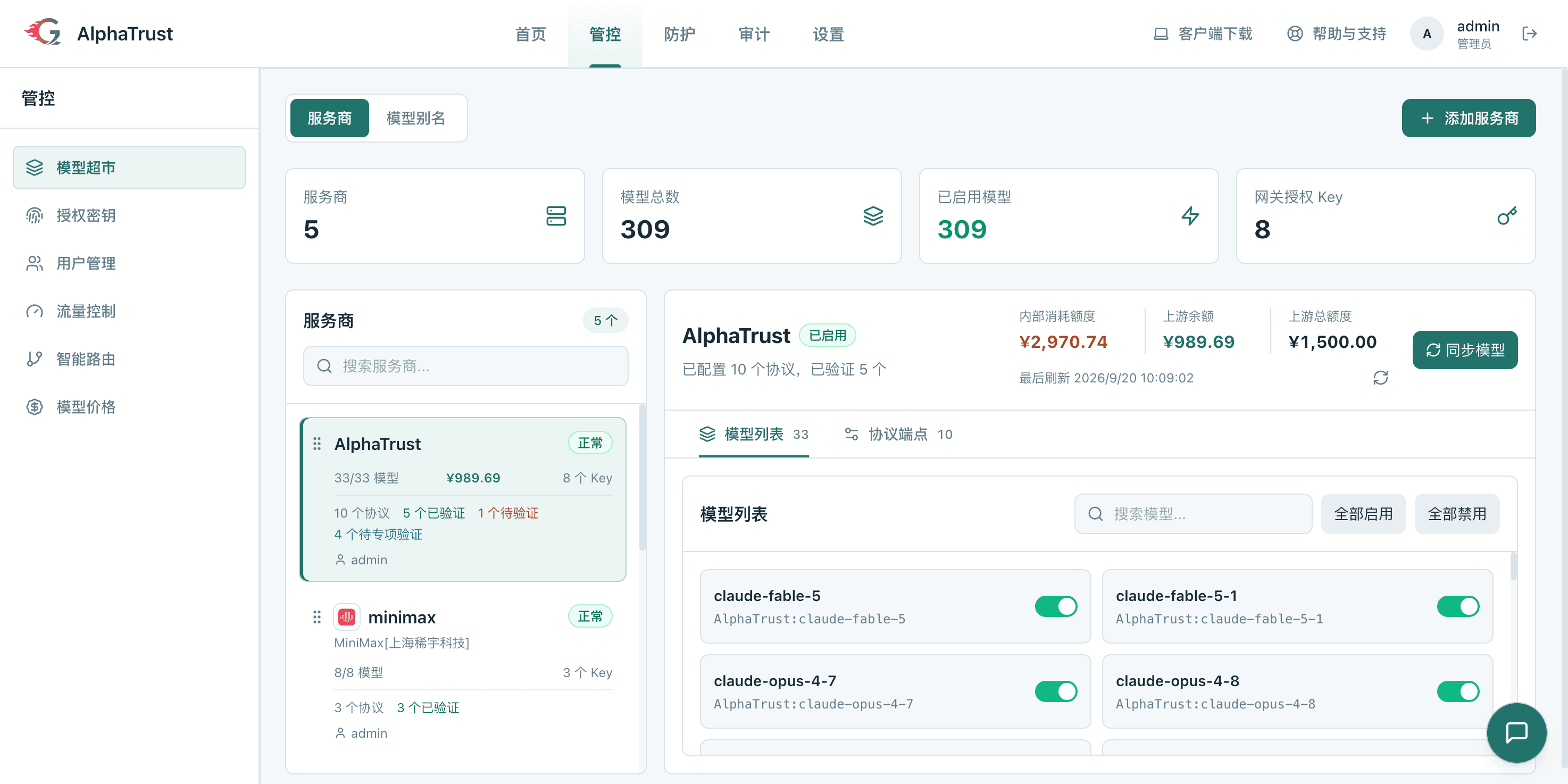Switch to the 模型别名 tab
This screenshot has width=1568, height=784.
[416, 118]
